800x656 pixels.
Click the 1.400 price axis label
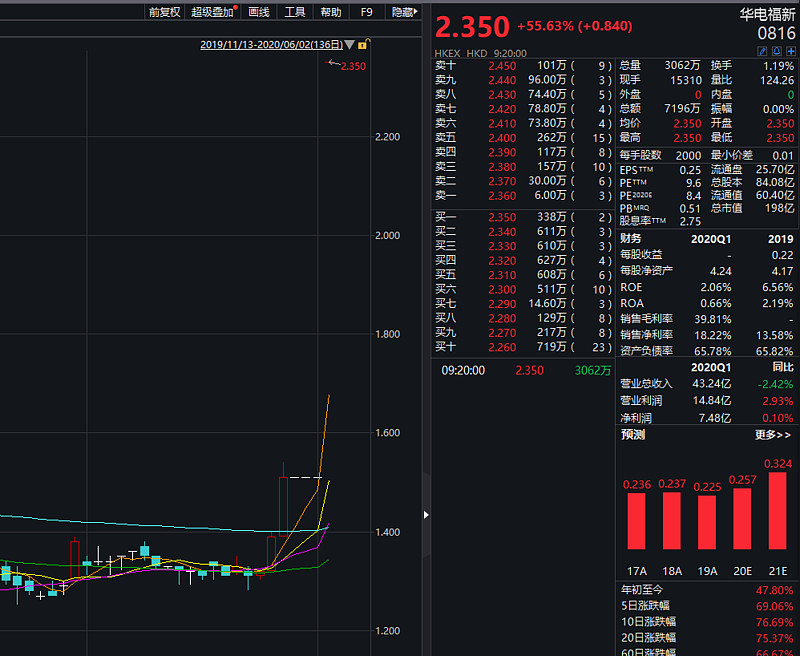[x=387, y=532]
